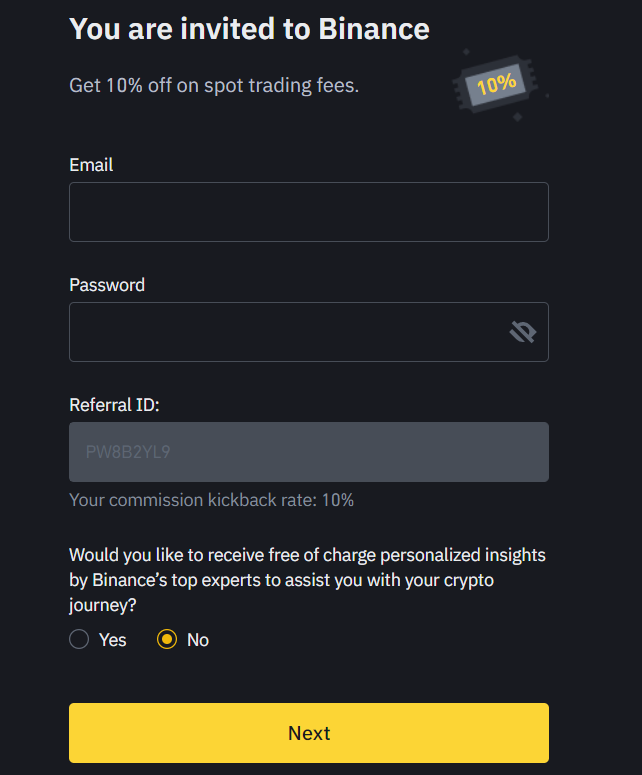Click the word "Binance" in the heading
The height and width of the screenshot is (775, 642).
point(374,29)
